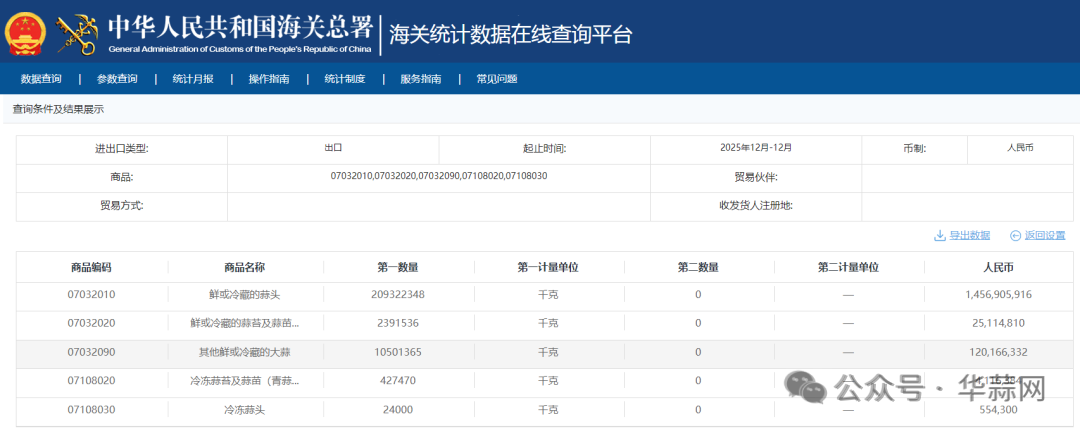The width and height of the screenshot is (1080, 431).
Task: Go to the 统计月报 menu item
Action: [x=193, y=79]
